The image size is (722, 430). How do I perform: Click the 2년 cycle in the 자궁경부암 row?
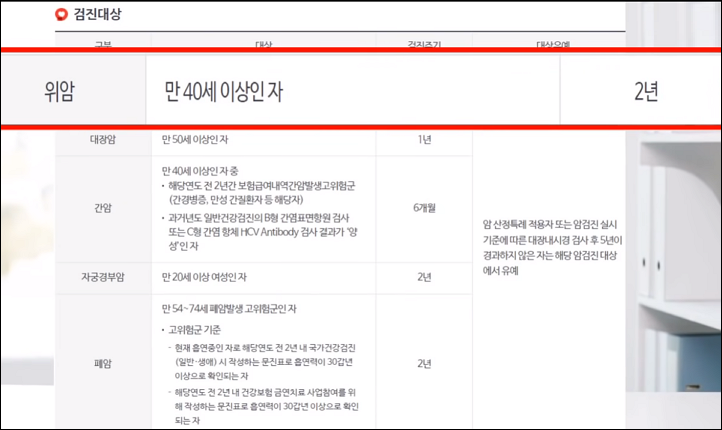click(x=425, y=277)
